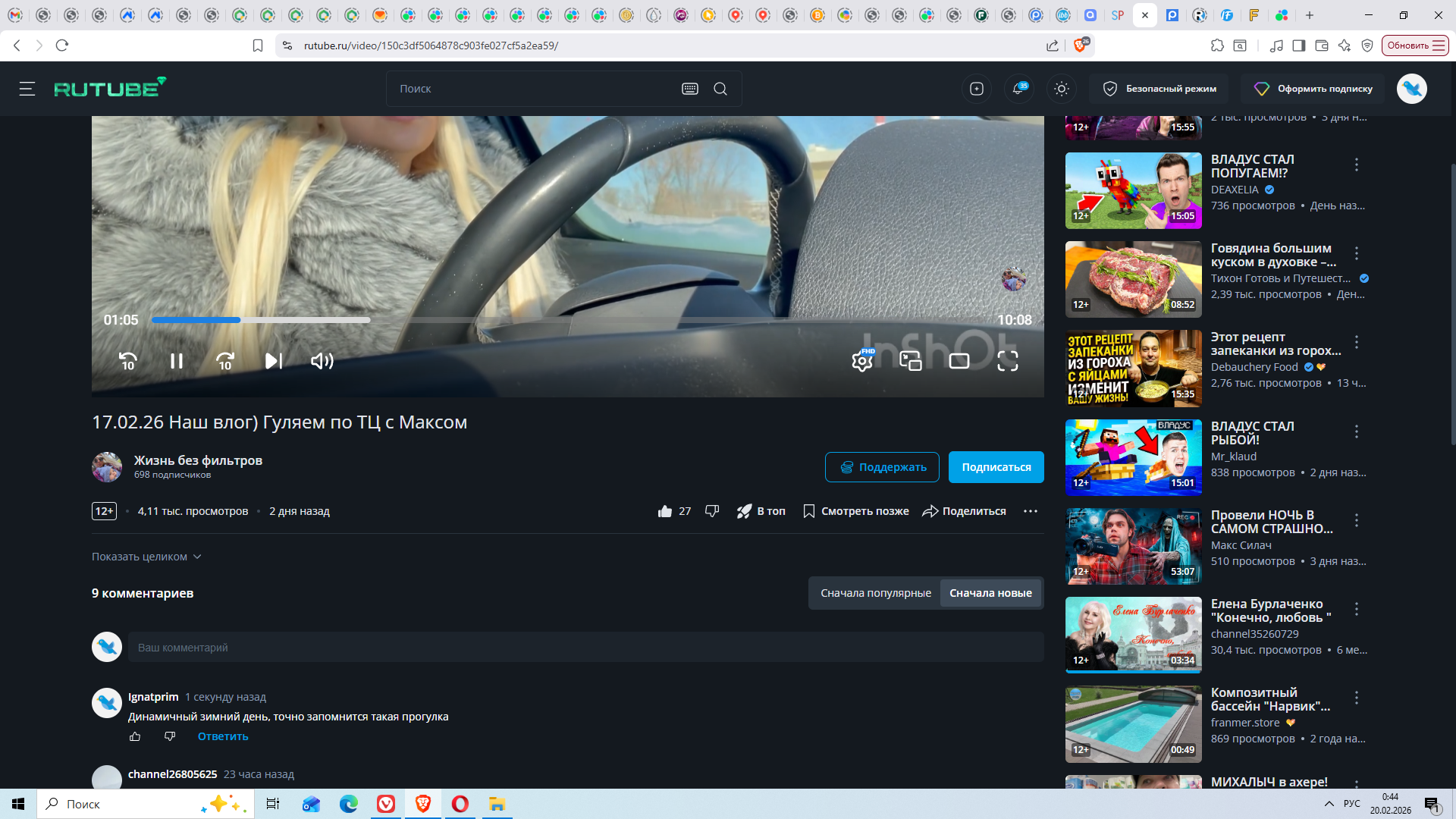The image size is (1456, 819).
Task: Enable picture-in-picture mode
Action: (x=911, y=361)
